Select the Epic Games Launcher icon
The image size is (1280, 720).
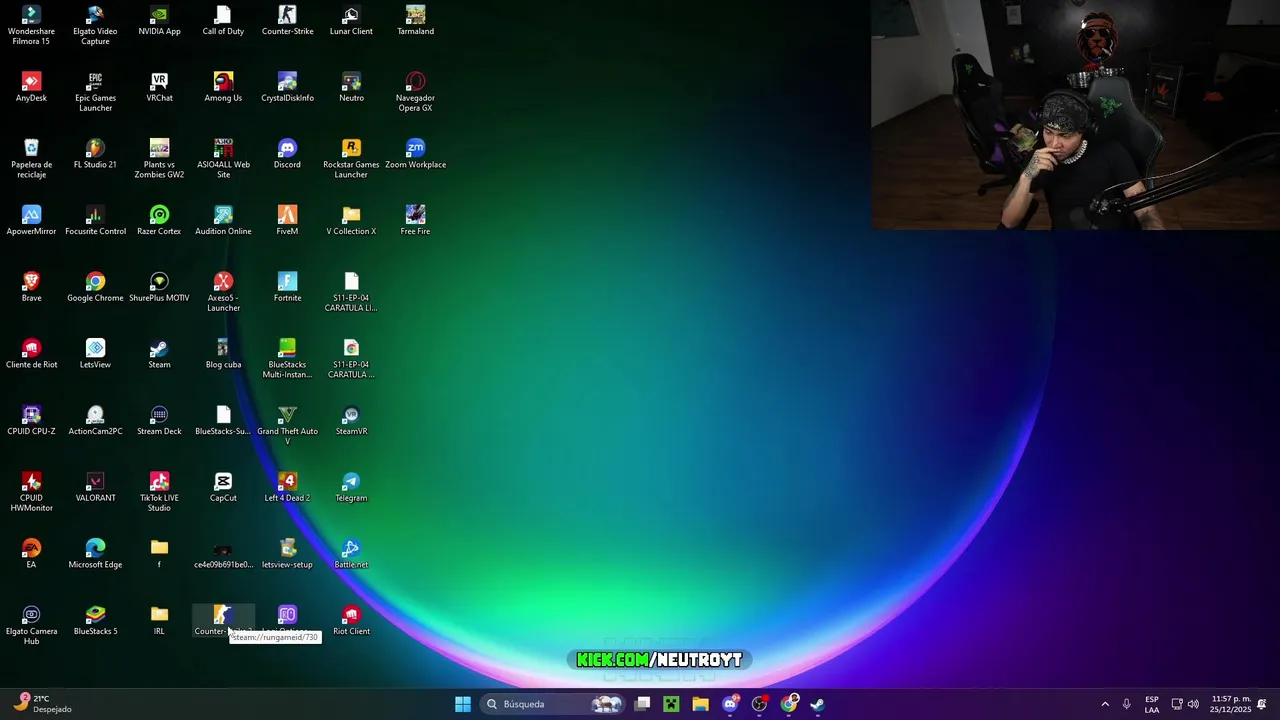point(95,92)
